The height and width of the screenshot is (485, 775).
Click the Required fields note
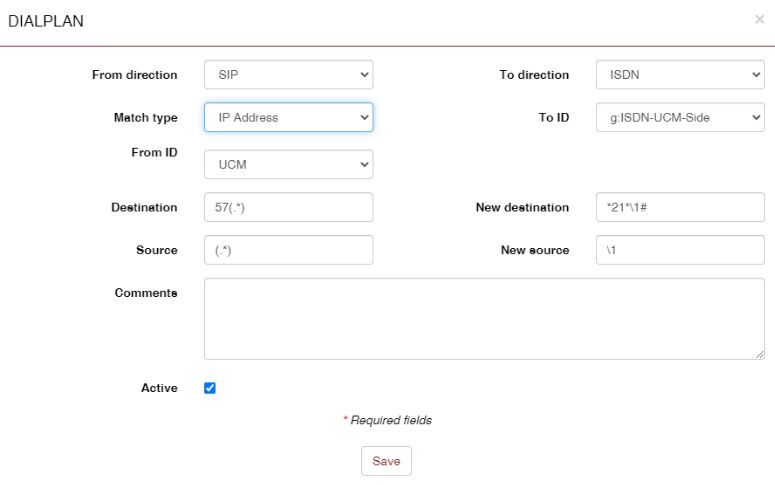coord(388,421)
